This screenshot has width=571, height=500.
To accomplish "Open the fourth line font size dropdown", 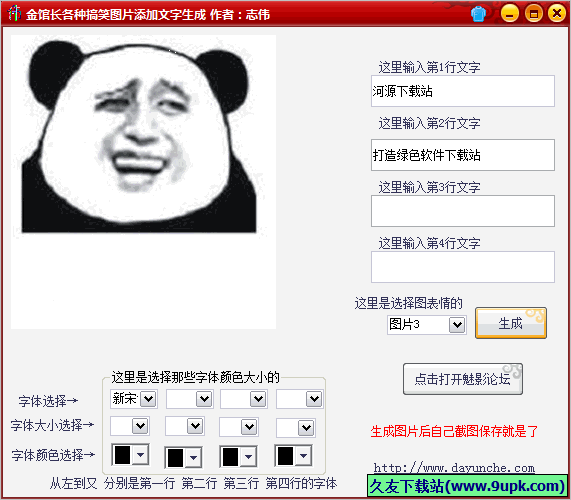I will pos(306,428).
